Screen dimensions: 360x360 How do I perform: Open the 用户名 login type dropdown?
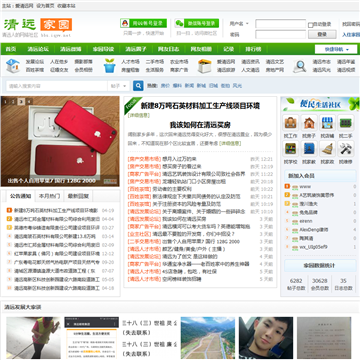(x=239, y=24)
